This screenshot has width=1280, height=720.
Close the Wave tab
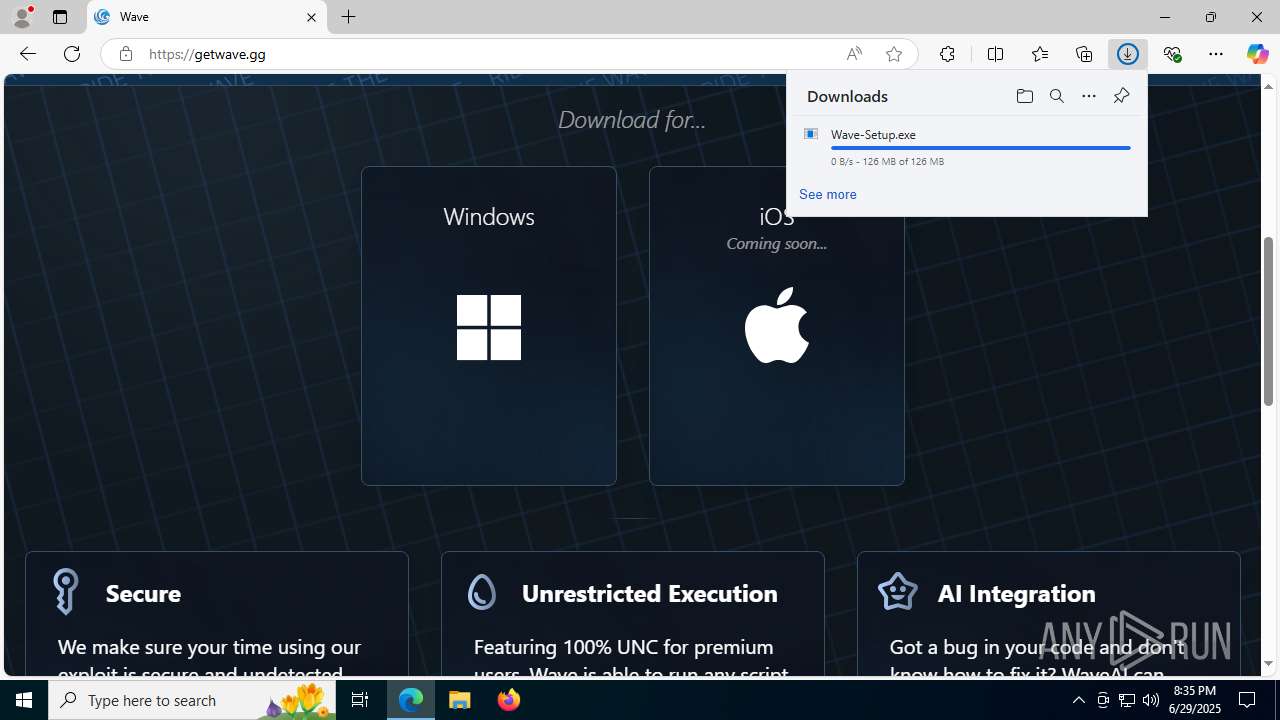click(x=311, y=17)
